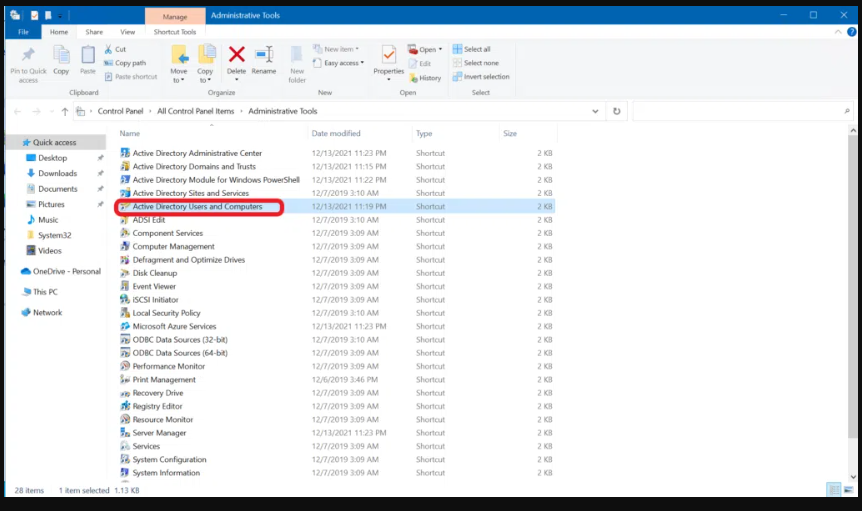The width and height of the screenshot is (862, 511).
Task: Click the Refresh icon beside address bar
Action: [617, 112]
